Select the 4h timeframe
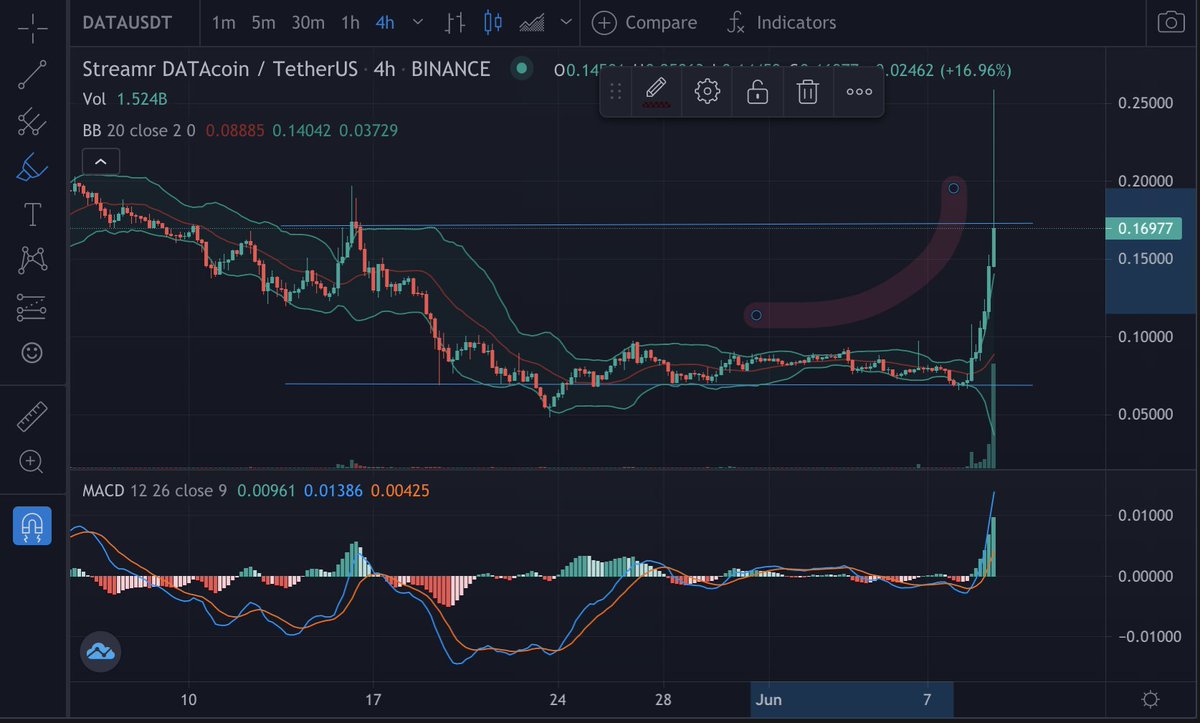 click(x=385, y=22)
